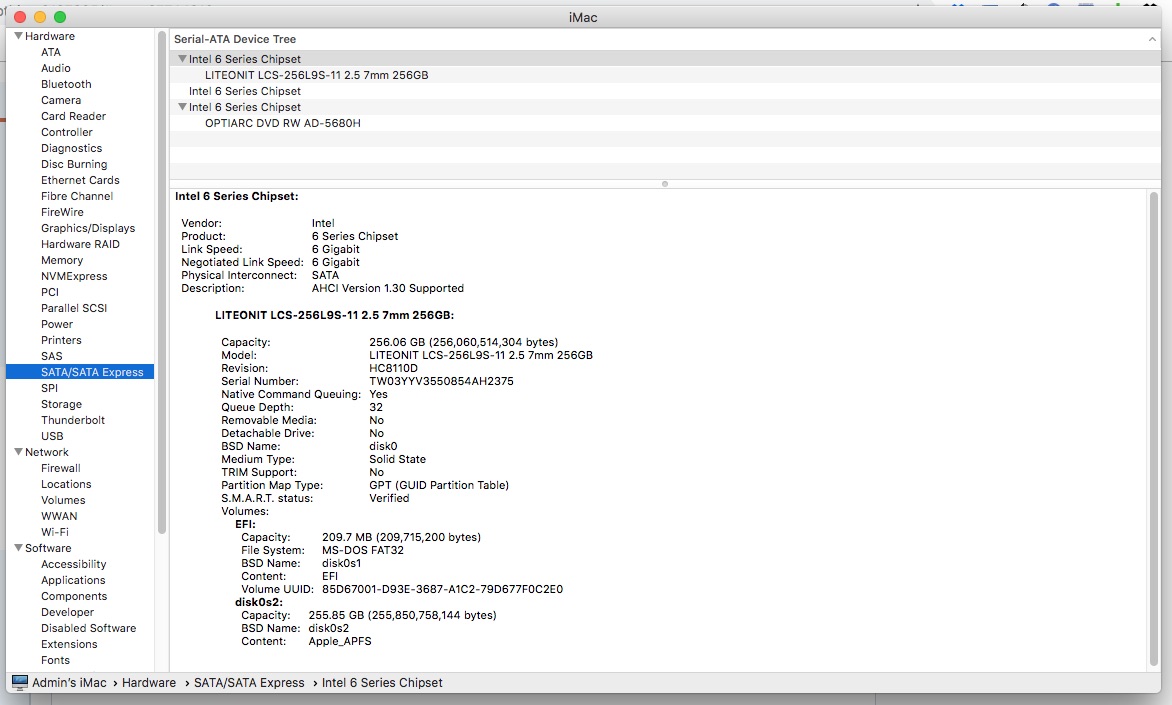The image size is (1172, 705).
Task: Click the Solid State medium type value
Action: point(398,459)
